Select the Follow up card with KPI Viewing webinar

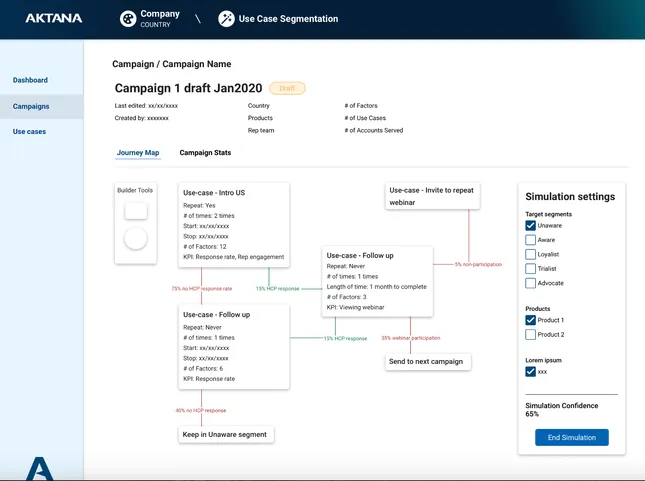[377, 281]
